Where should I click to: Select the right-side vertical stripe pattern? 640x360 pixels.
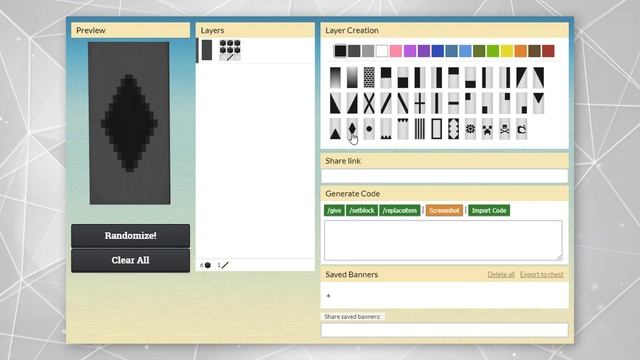click(504, 78)
